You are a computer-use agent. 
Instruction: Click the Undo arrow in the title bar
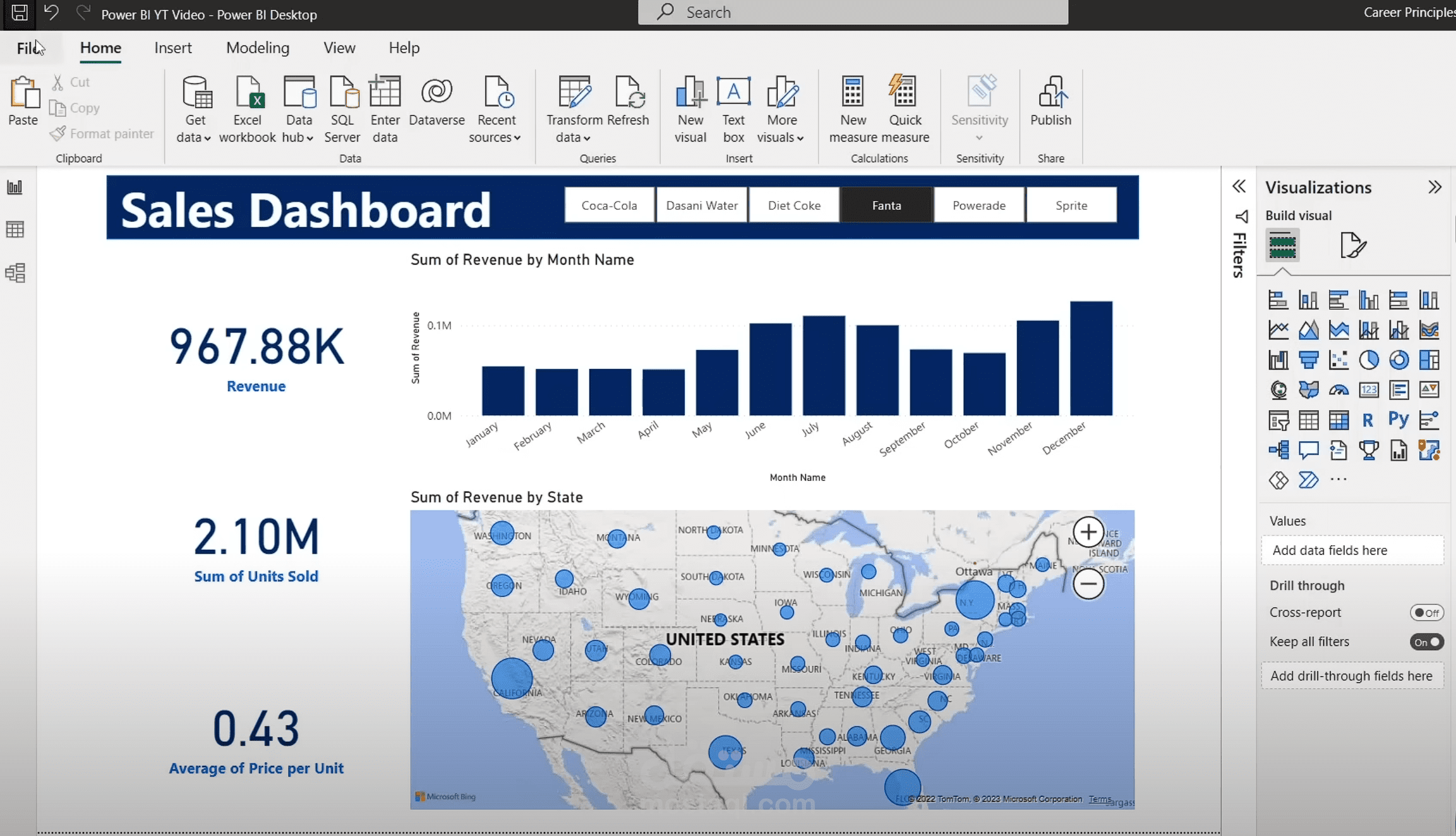coord(52,13)
